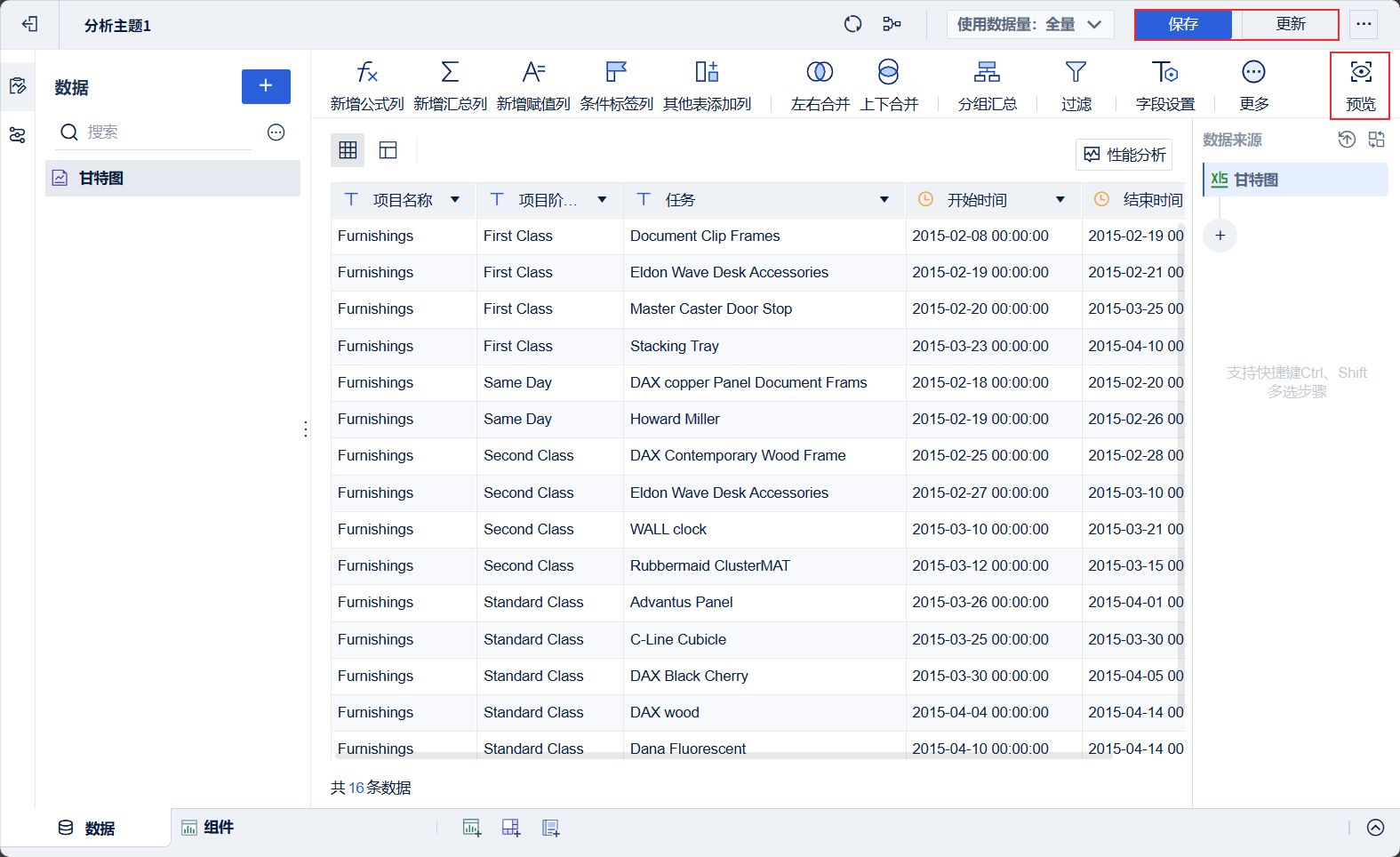Image resolution: width=1400 pixels, height=857 pixels.
Task: Click the expand layout icon in 数据来源 panel
Action: pos(1377,140)
